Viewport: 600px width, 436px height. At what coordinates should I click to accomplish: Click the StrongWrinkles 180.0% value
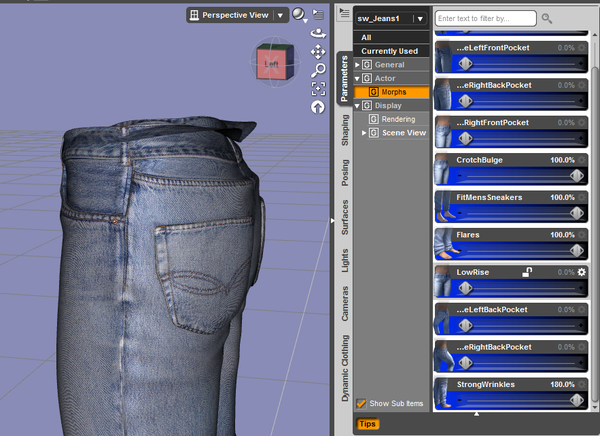[562, 384]
